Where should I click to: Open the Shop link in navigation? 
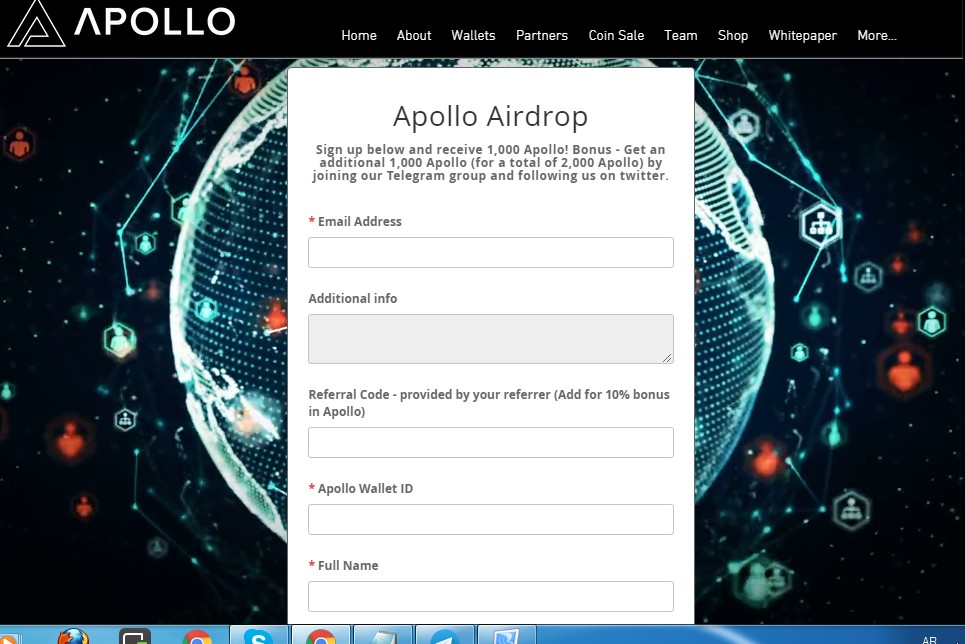coord(732,36)
